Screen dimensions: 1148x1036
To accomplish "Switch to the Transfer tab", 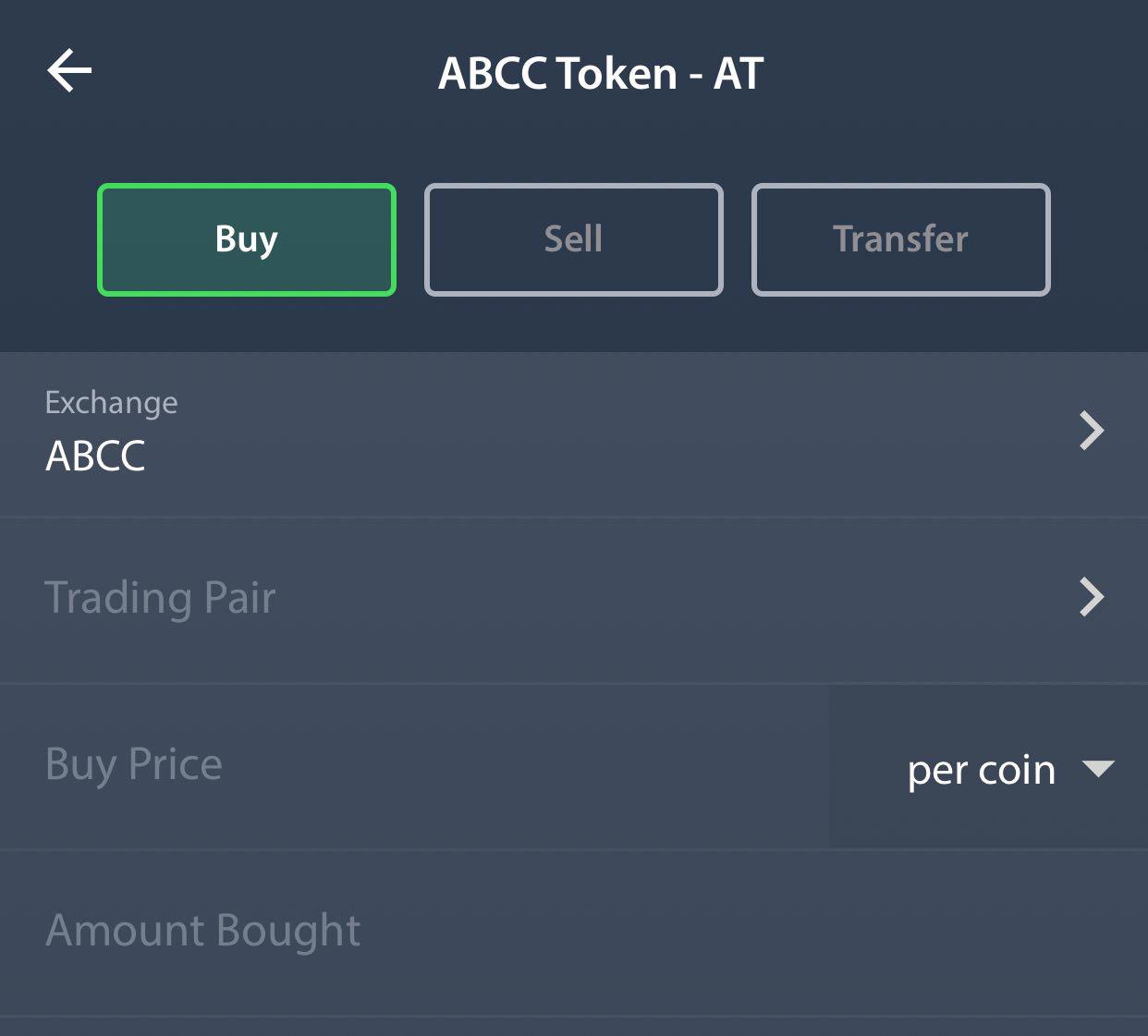I will [x=900, y=239].
